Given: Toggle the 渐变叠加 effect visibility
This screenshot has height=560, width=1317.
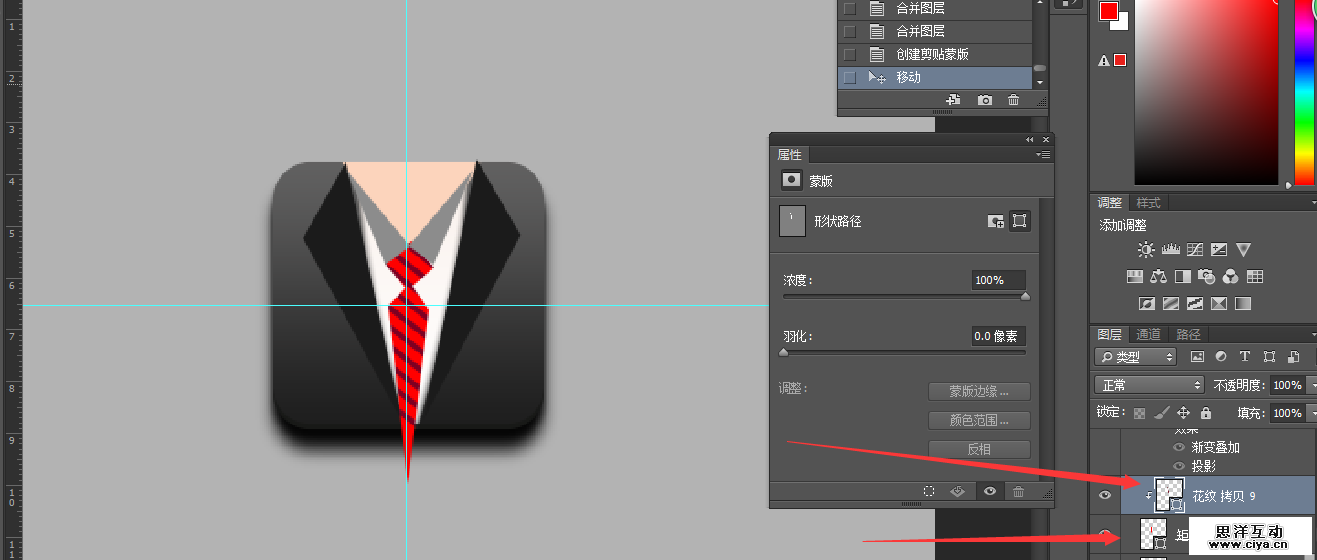Looking at the screenshot, I should click(x=1179, y=448).
